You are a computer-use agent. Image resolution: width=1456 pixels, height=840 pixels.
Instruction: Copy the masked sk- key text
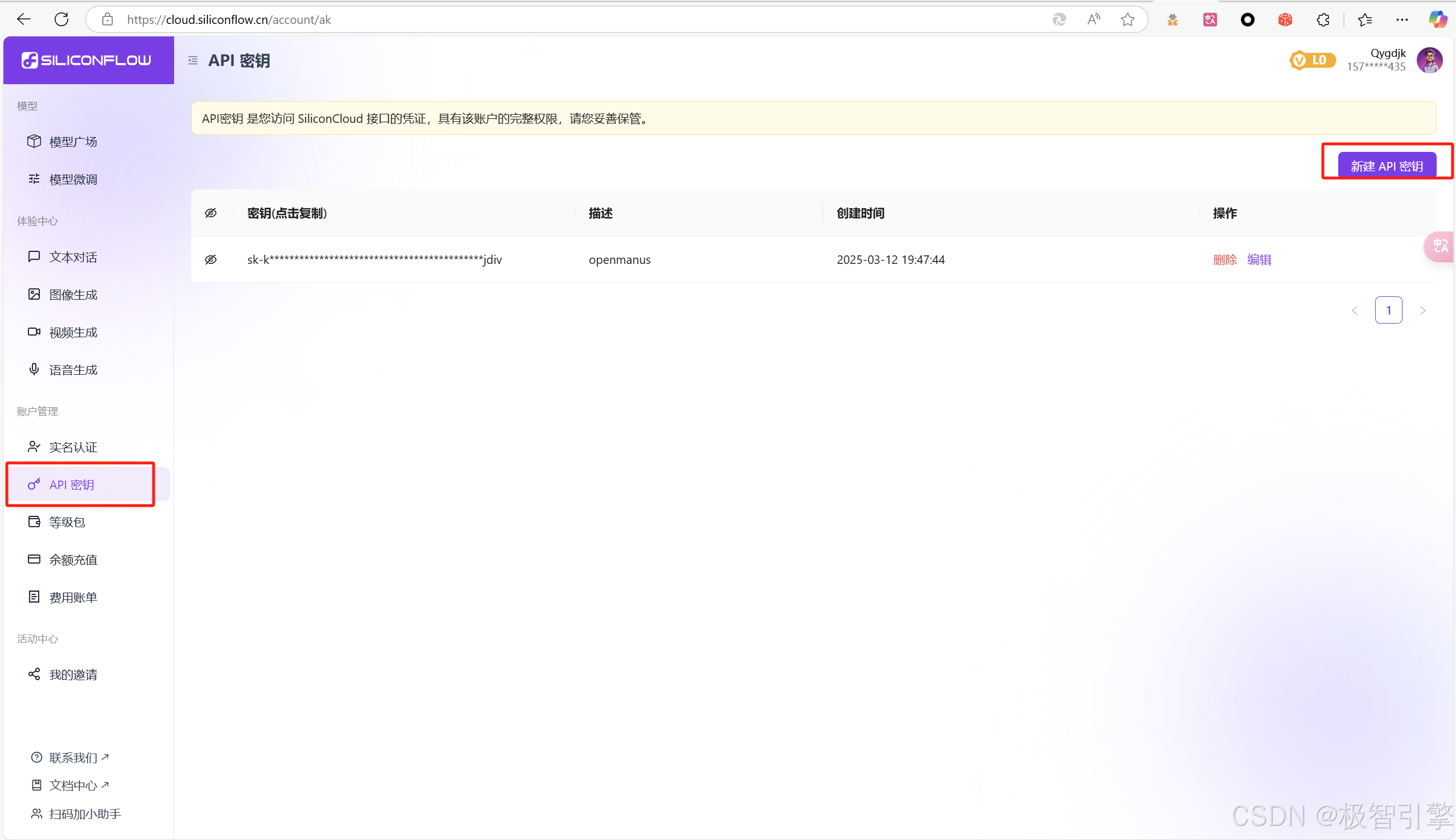(x=374, y=259)
